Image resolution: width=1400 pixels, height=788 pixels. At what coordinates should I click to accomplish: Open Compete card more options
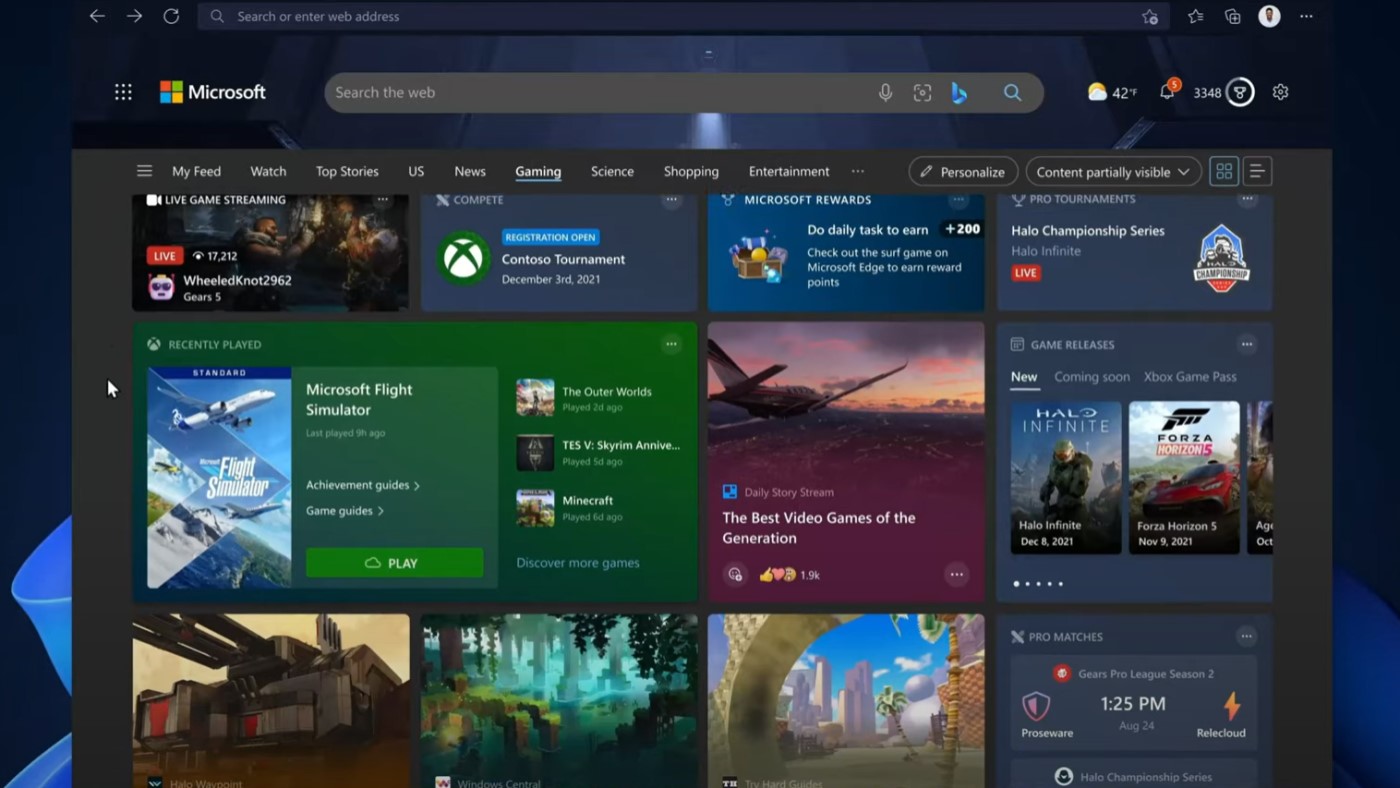click(x=671, y=199)
